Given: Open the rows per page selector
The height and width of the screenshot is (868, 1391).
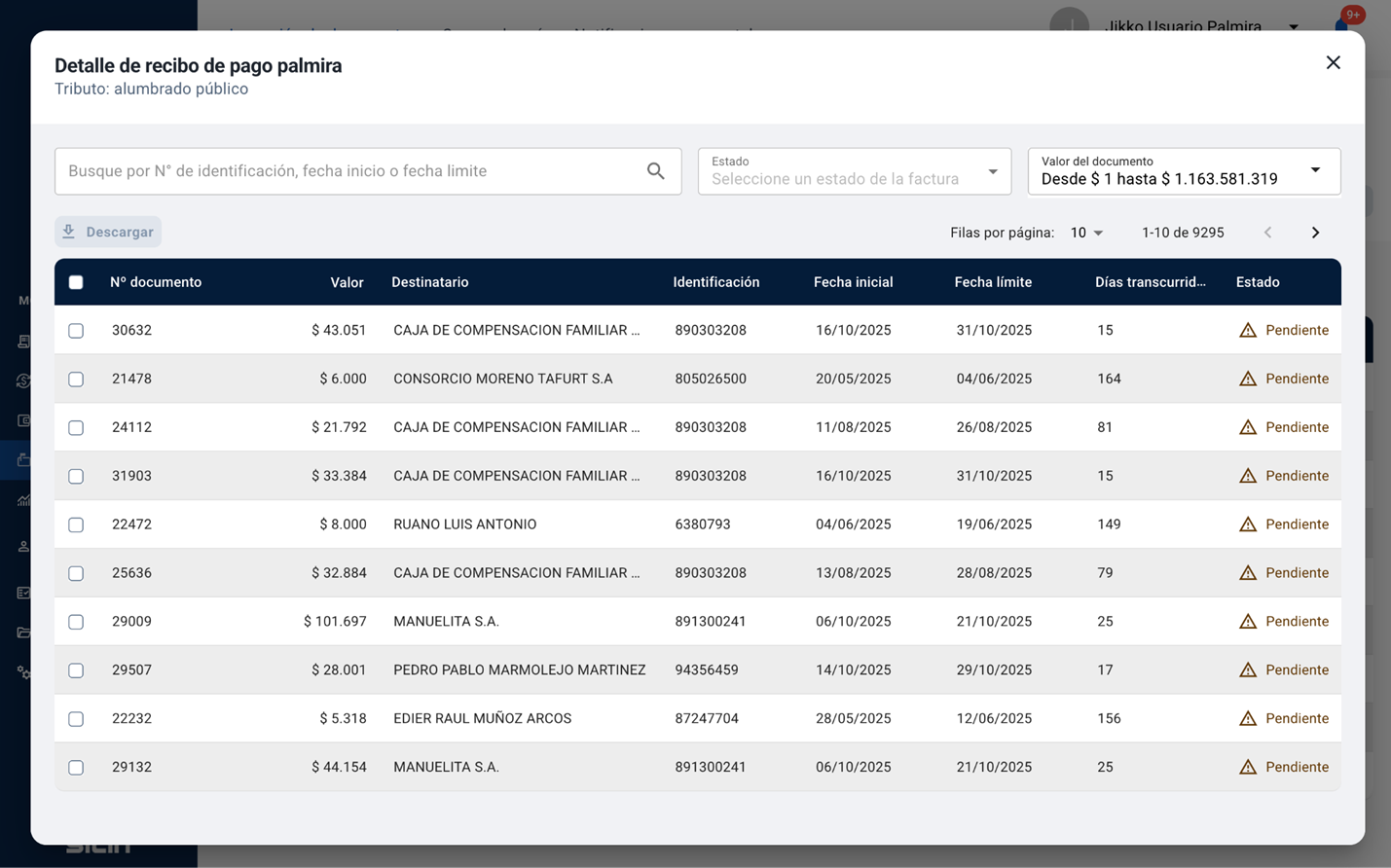Looking at the screenshot, I should click(x=1086, y=233).
